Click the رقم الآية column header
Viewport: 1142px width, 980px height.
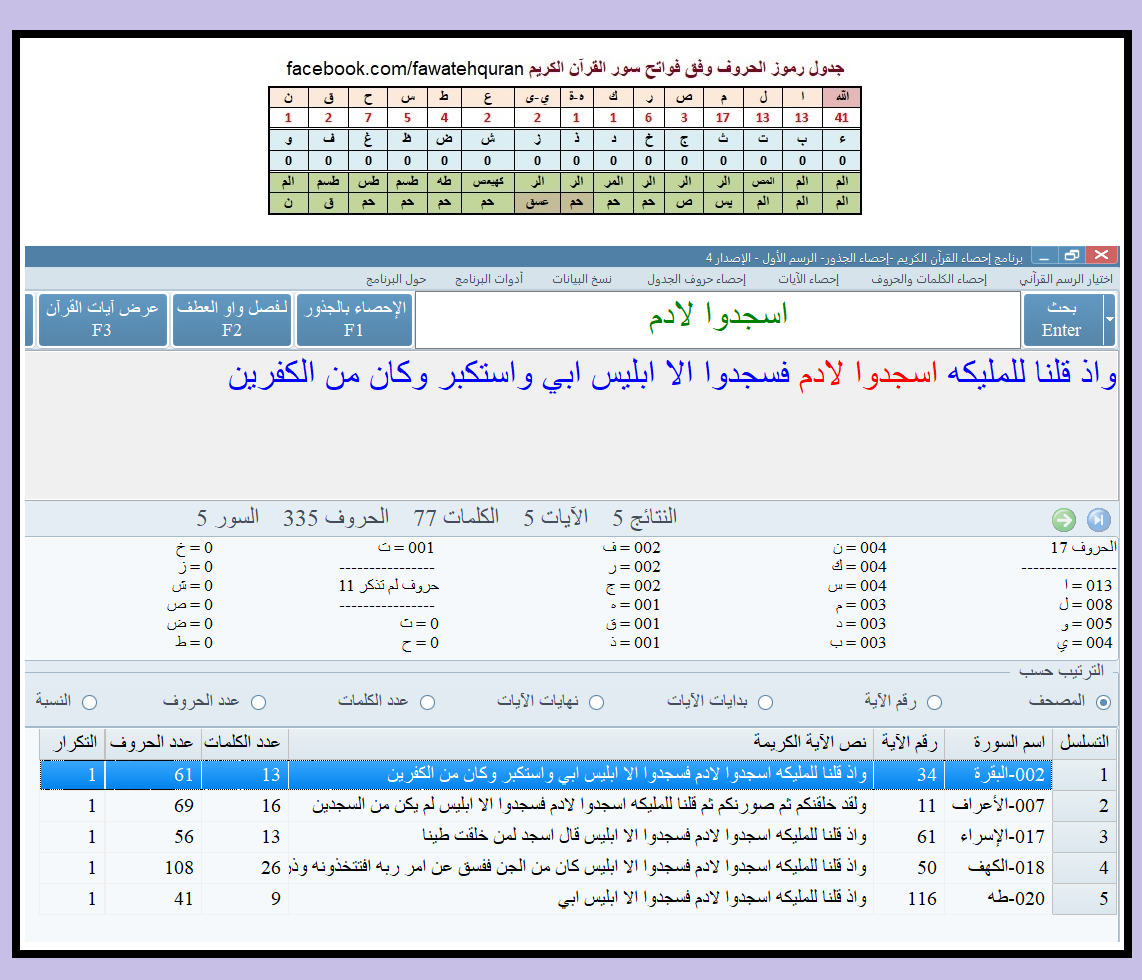tap(909, 743)
